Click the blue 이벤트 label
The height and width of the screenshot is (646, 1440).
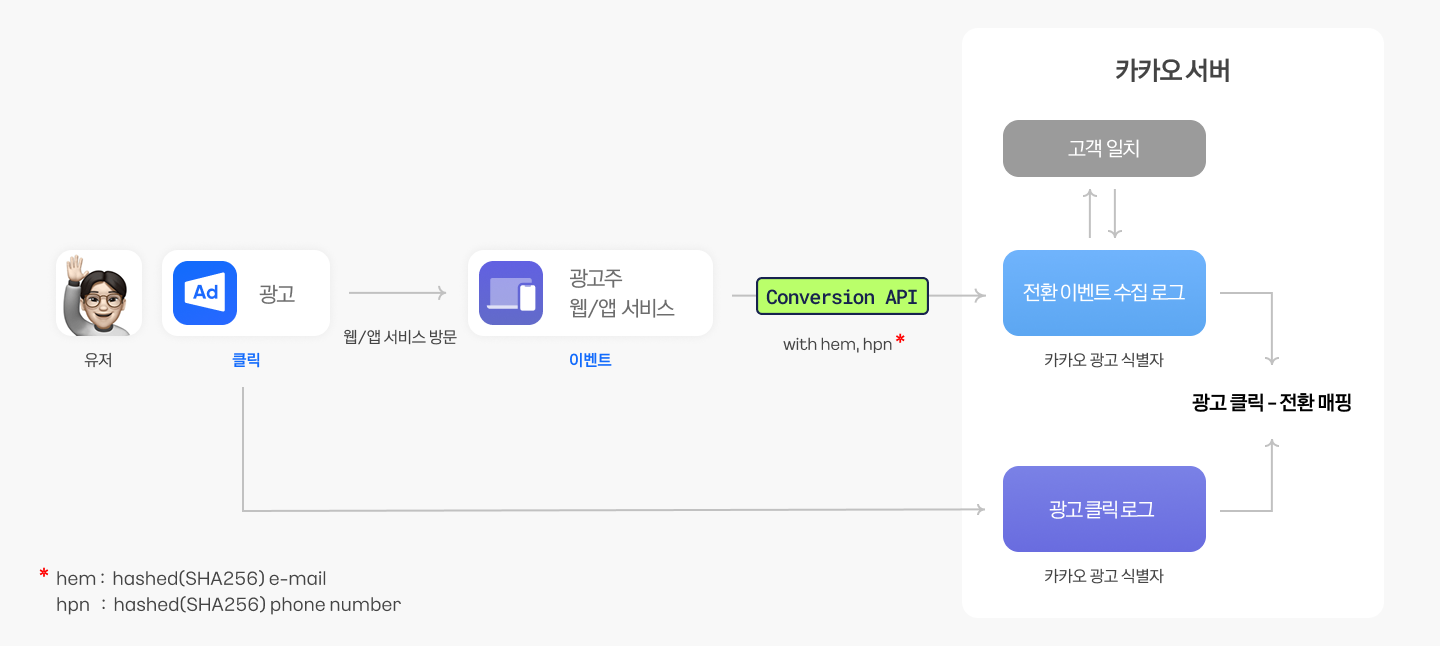[x=590, y=360]
